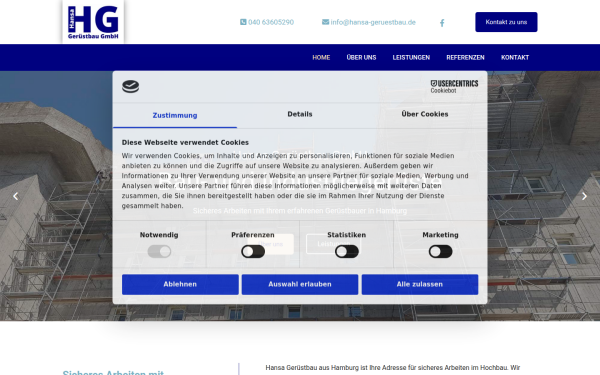Viewport: 600px width, 375px height.
Task: Open the Usercentrics Cookiebot logo link
Action: pos(454,86)
